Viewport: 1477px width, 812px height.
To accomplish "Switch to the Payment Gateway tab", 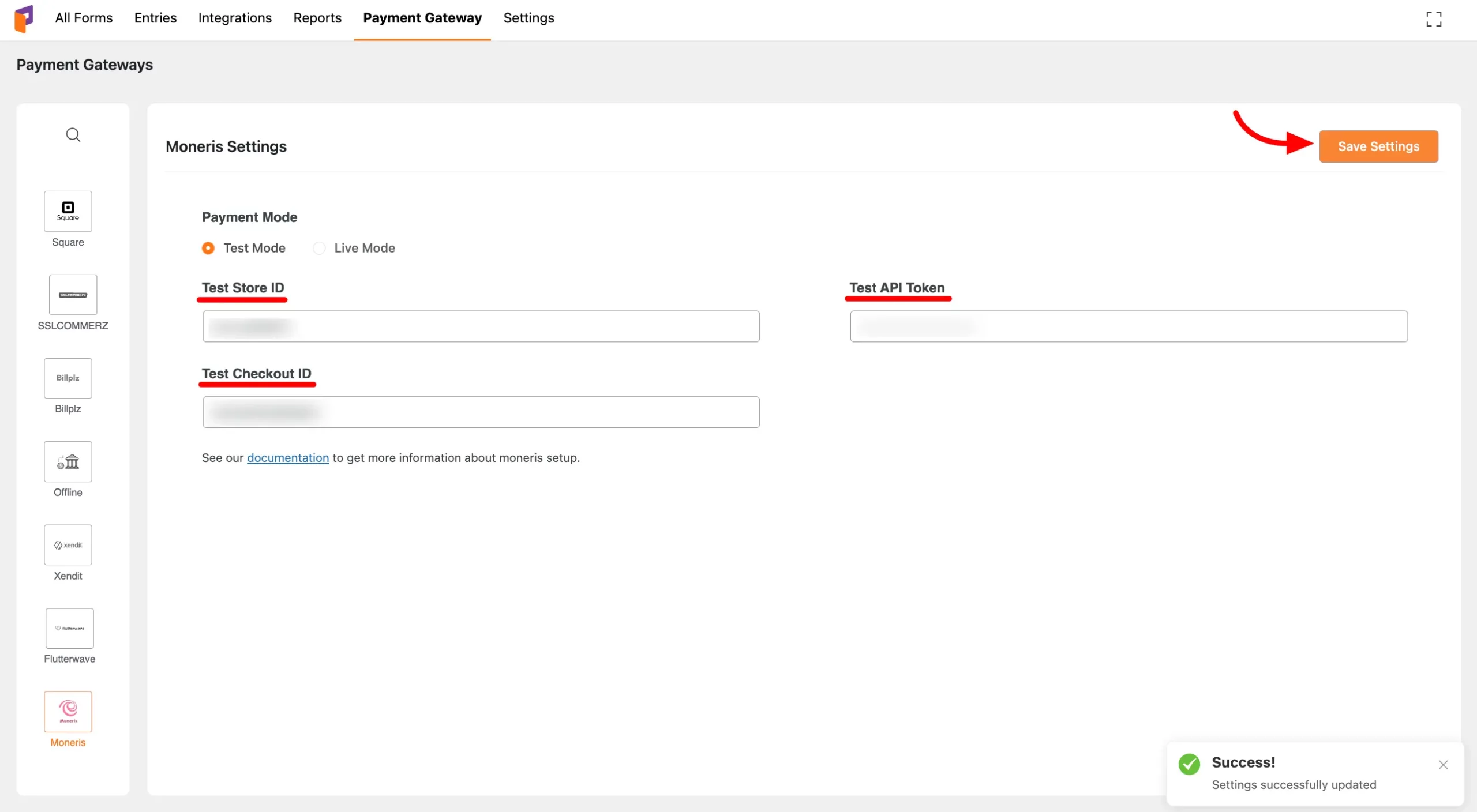I will point(422,18).
